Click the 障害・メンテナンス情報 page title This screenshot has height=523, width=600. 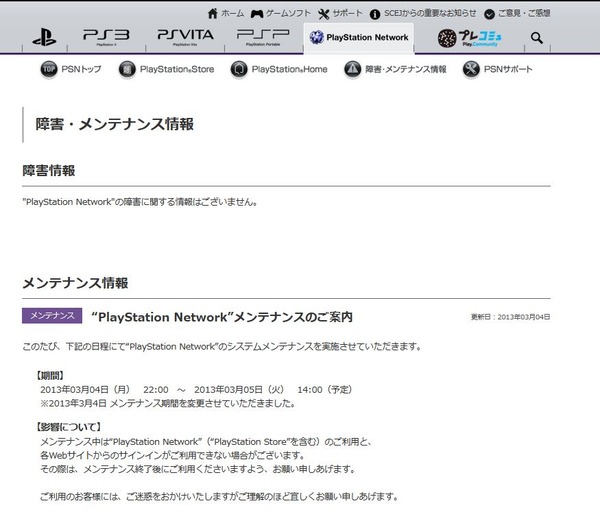click(114, 124)
